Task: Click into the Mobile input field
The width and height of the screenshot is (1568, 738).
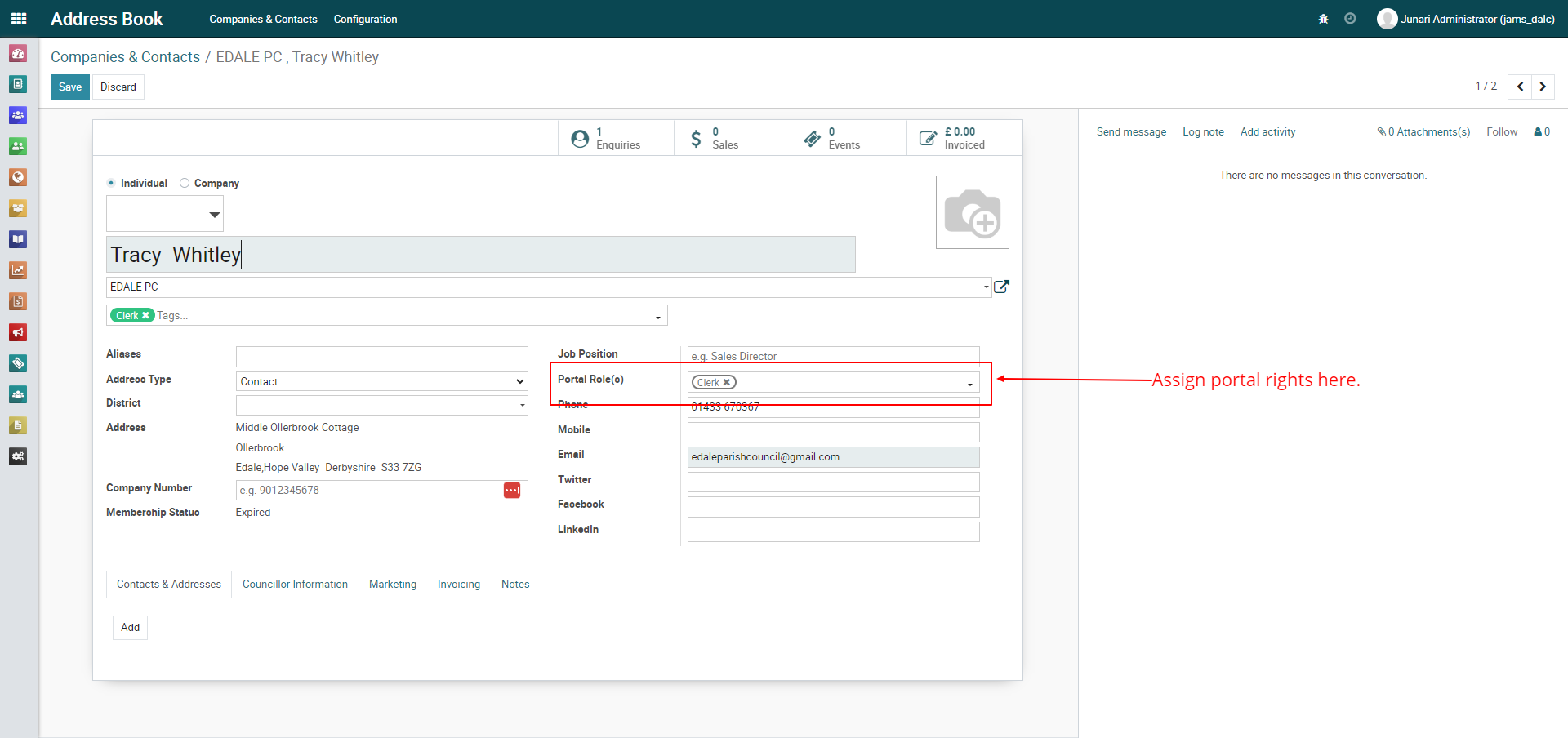Action: (833, 432)
